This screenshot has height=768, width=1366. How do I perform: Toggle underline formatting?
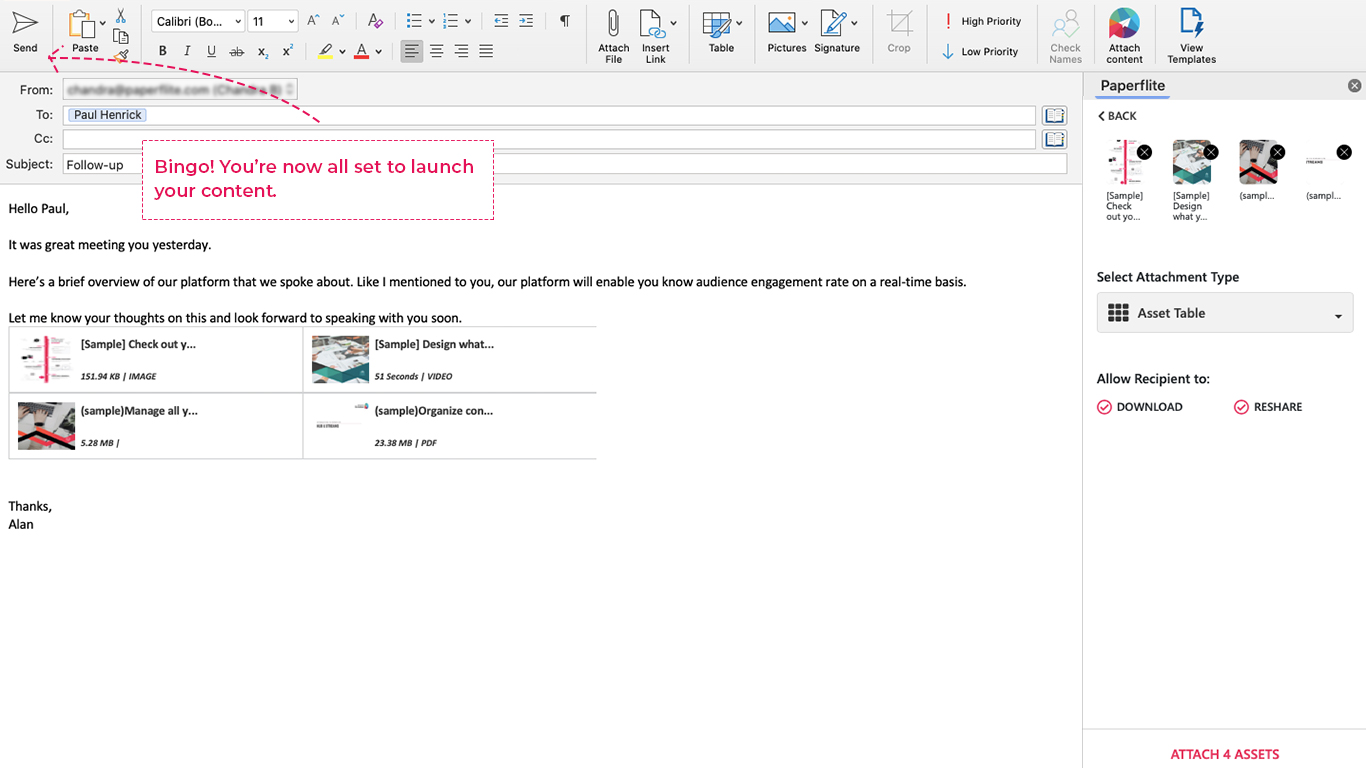[x=211, y=51]
